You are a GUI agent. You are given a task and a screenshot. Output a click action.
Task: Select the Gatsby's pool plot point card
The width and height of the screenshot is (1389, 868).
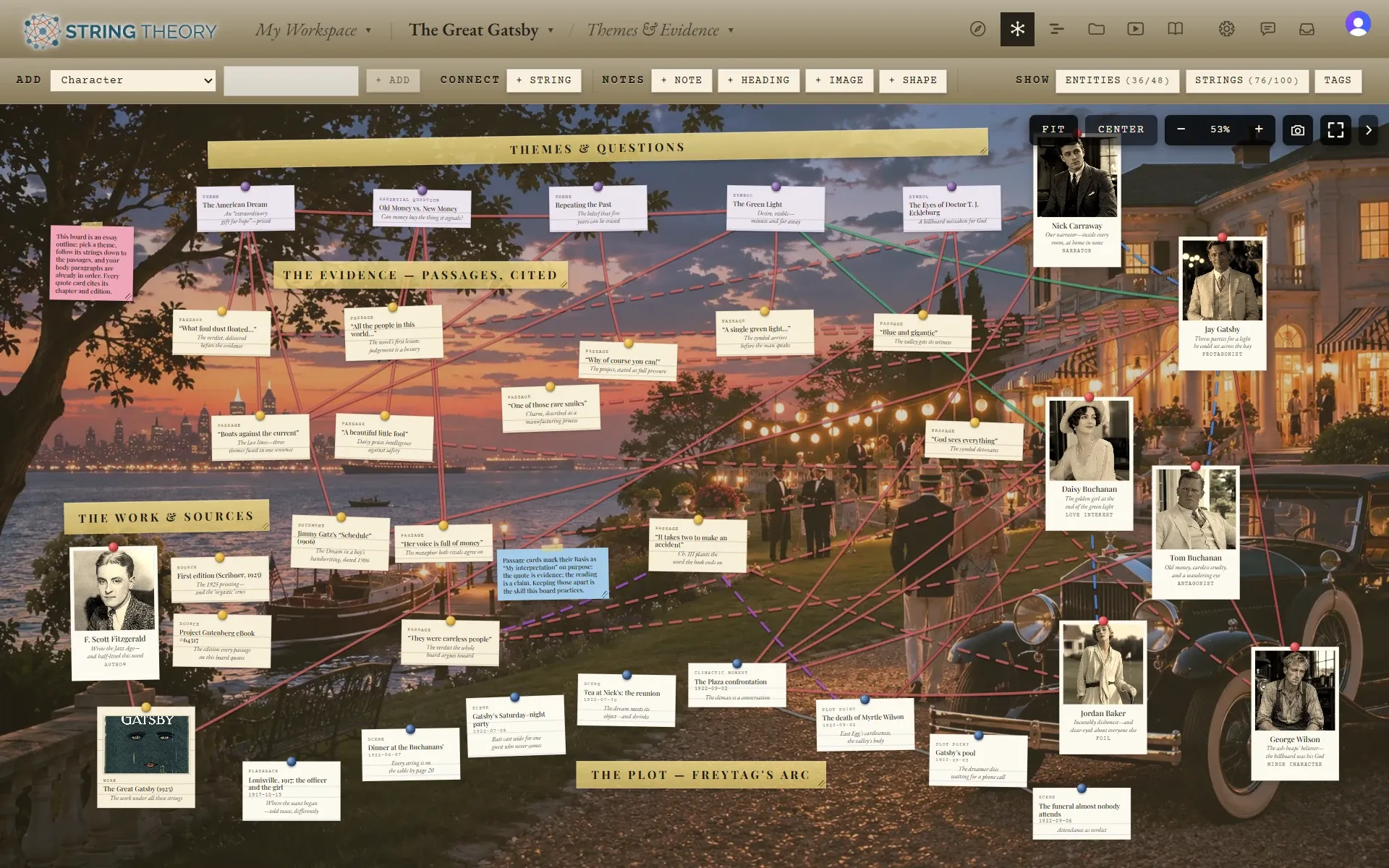pyautogui.click(x=978, y=760)
